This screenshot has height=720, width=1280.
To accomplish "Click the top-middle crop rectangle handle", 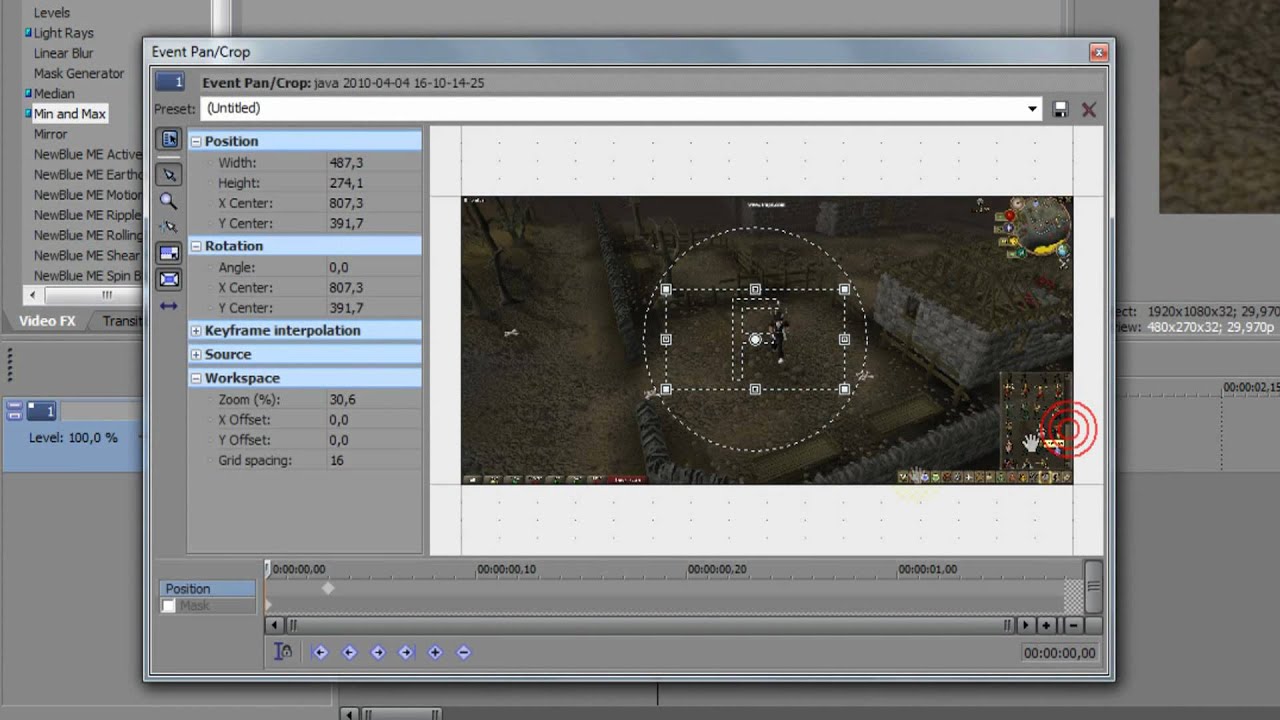I will pos(755,289).
